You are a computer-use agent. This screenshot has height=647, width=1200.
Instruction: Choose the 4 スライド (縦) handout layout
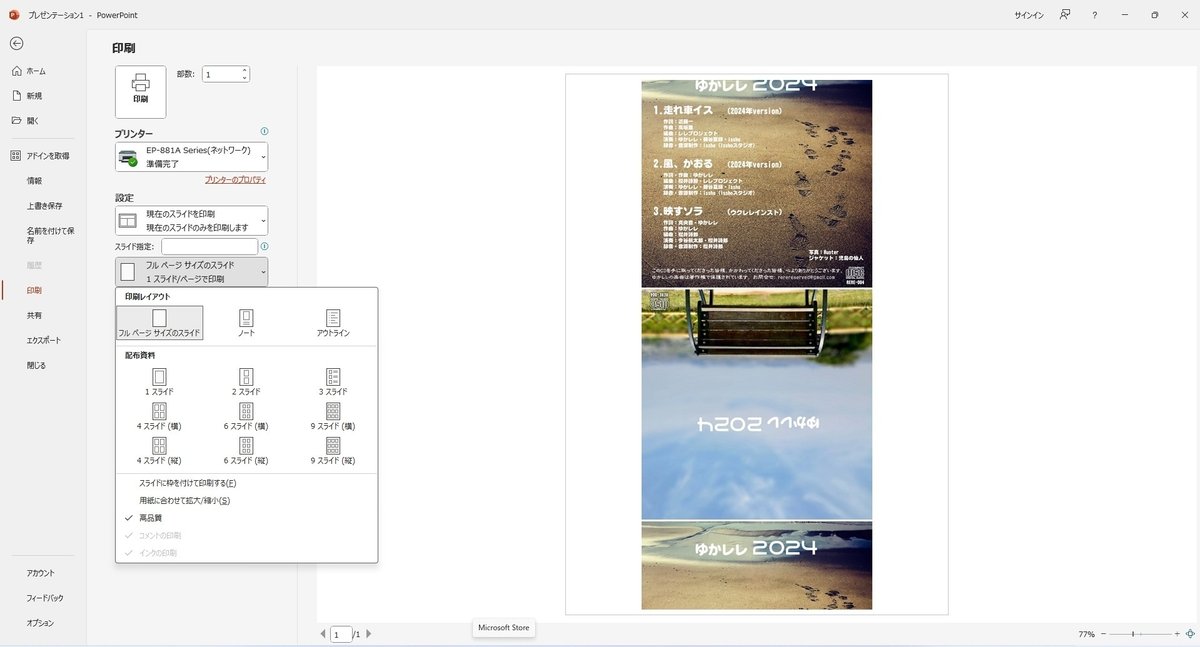point(160,451)
